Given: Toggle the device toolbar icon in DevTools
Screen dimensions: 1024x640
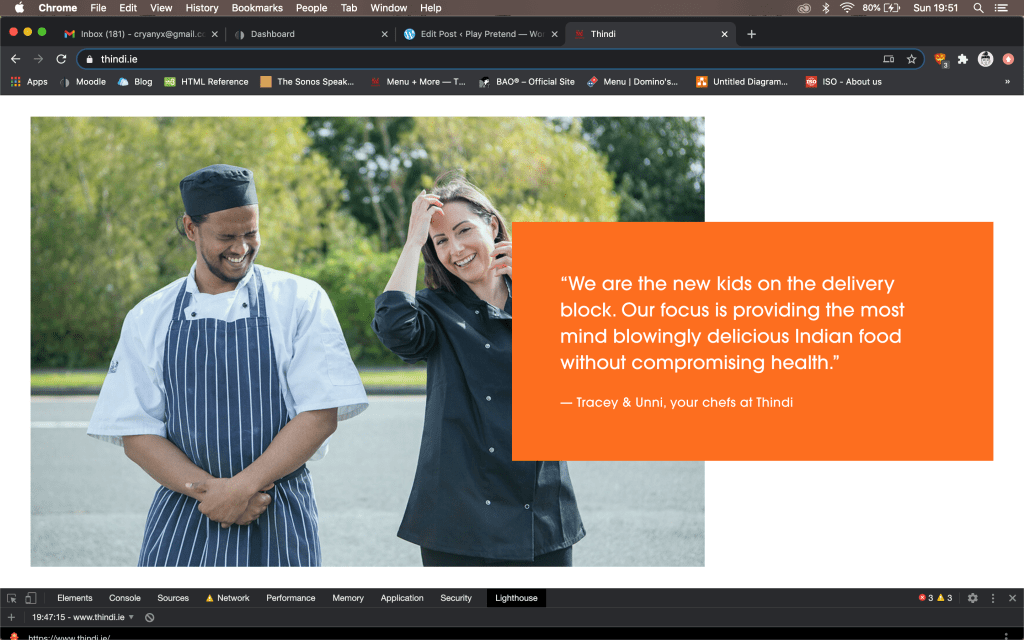Looking at the screenshot, I should click(x=30, y=598).
